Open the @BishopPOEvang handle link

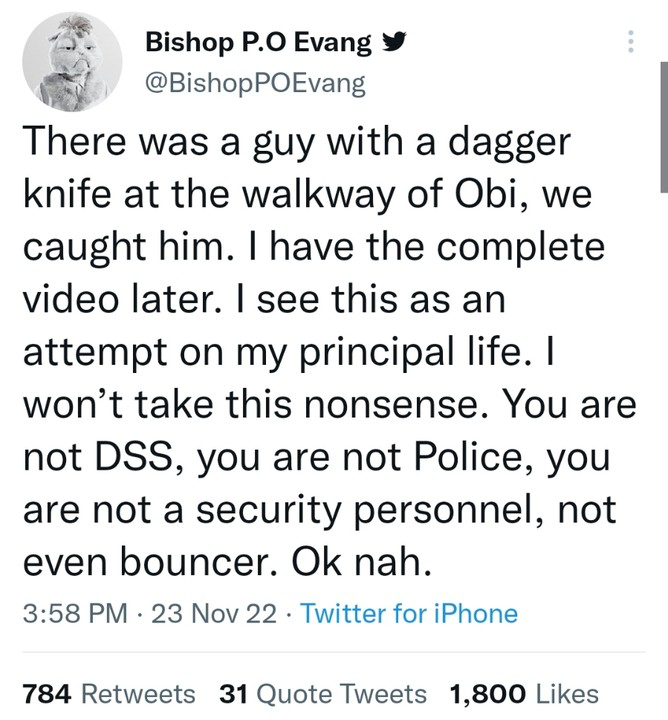(255, 82)
